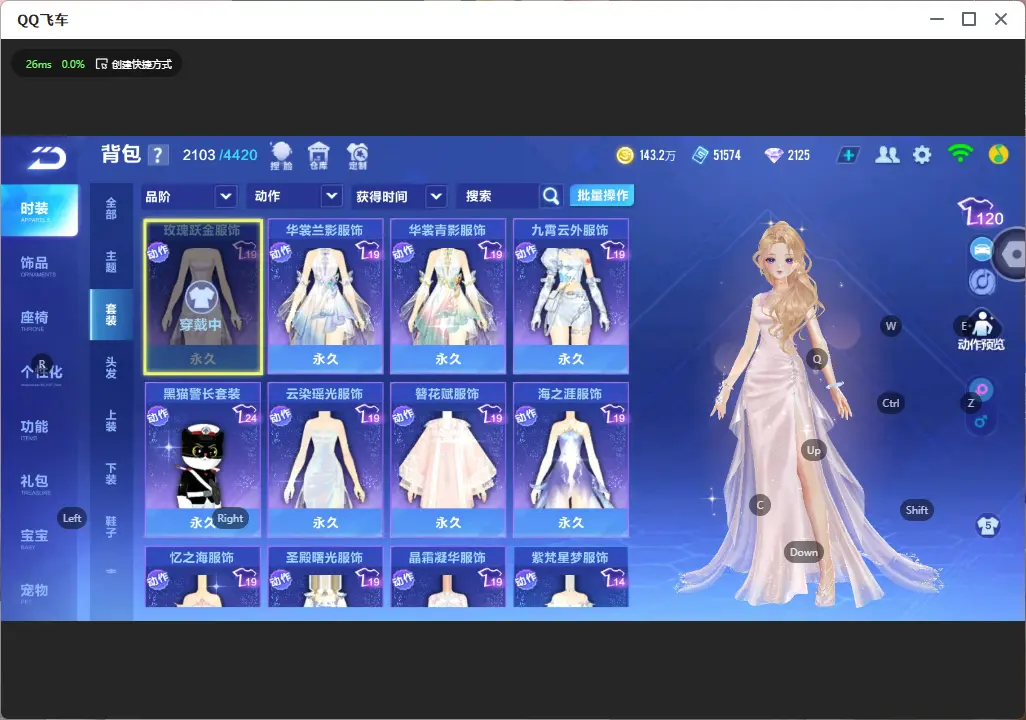This screenshot has height=720, width=1026.
Task: Select the 九霄云外服饰 outfit card
Action: 571,297
